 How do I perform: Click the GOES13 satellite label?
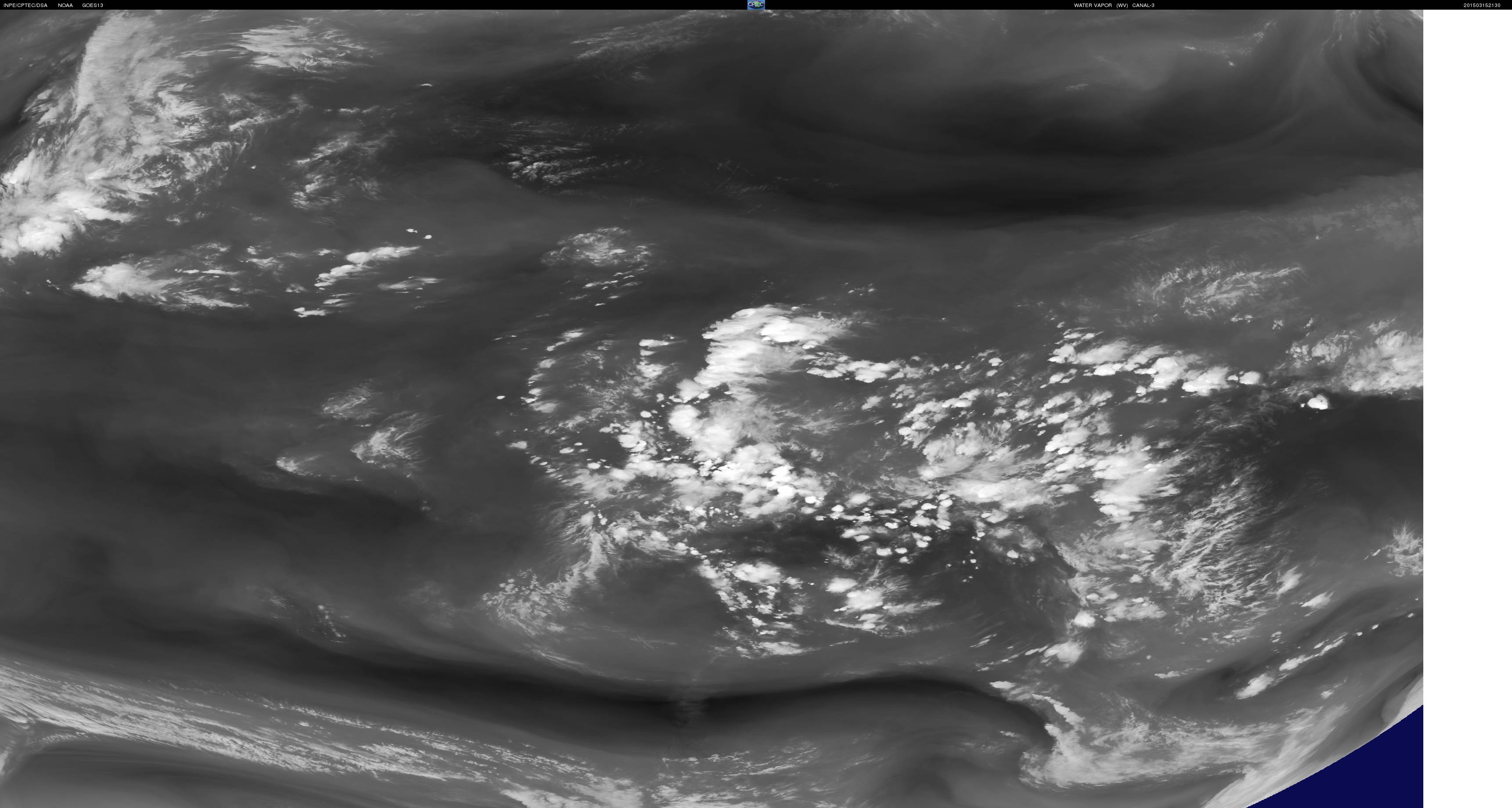(93, 5)
